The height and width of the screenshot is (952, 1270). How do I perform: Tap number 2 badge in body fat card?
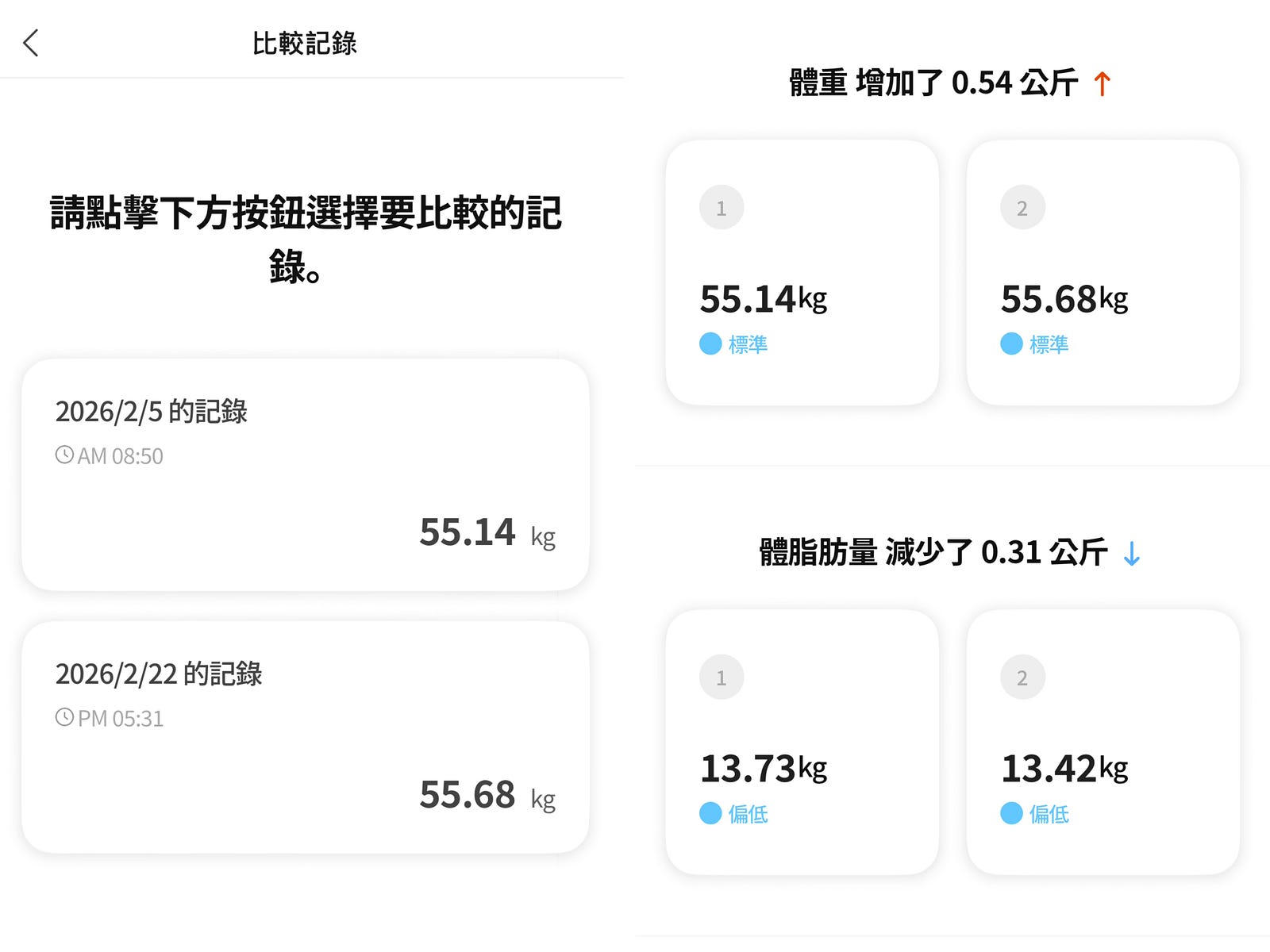click(1022, 678)
